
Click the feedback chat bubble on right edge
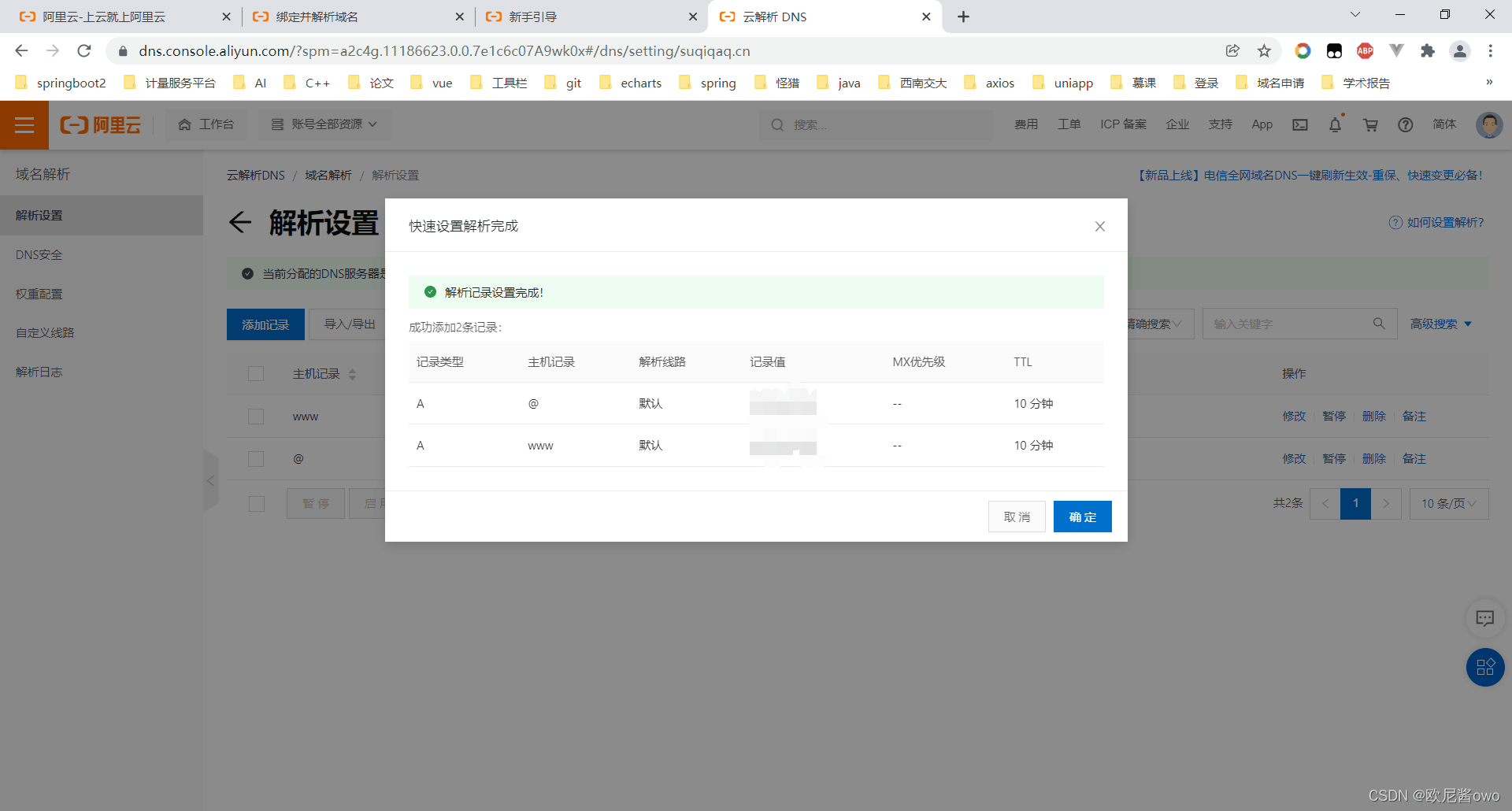pyautogui.click(x=1486, y=619)
